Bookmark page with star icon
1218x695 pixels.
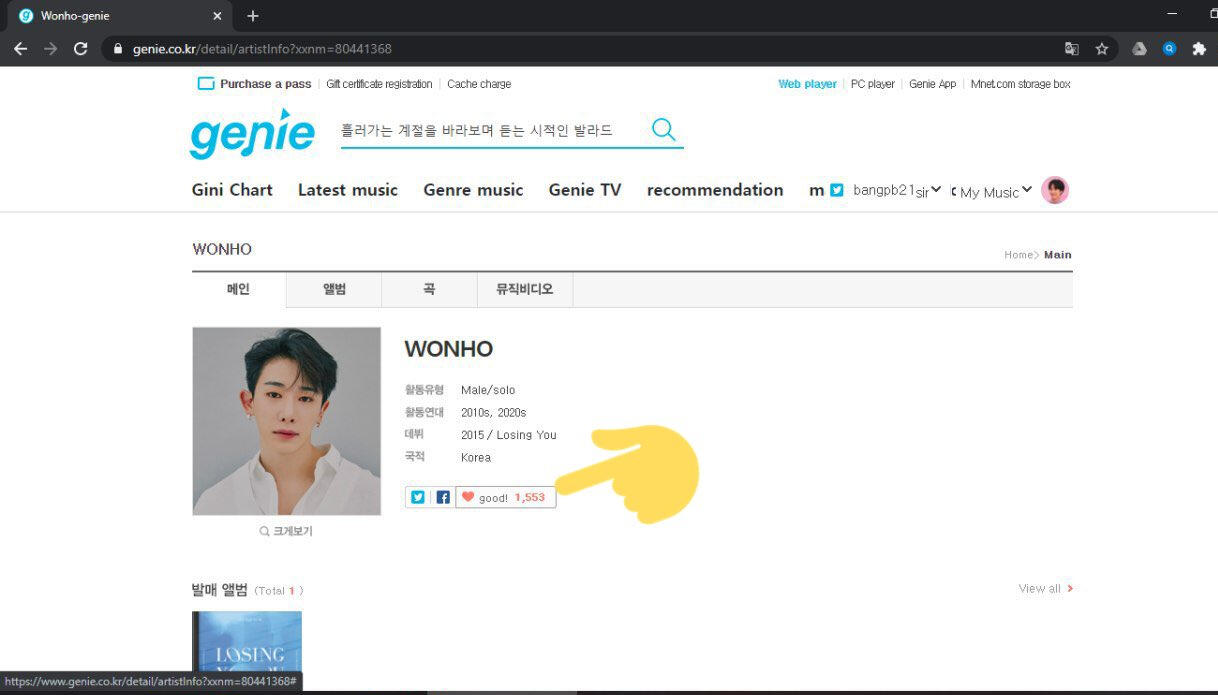(x=1101, y=48)
